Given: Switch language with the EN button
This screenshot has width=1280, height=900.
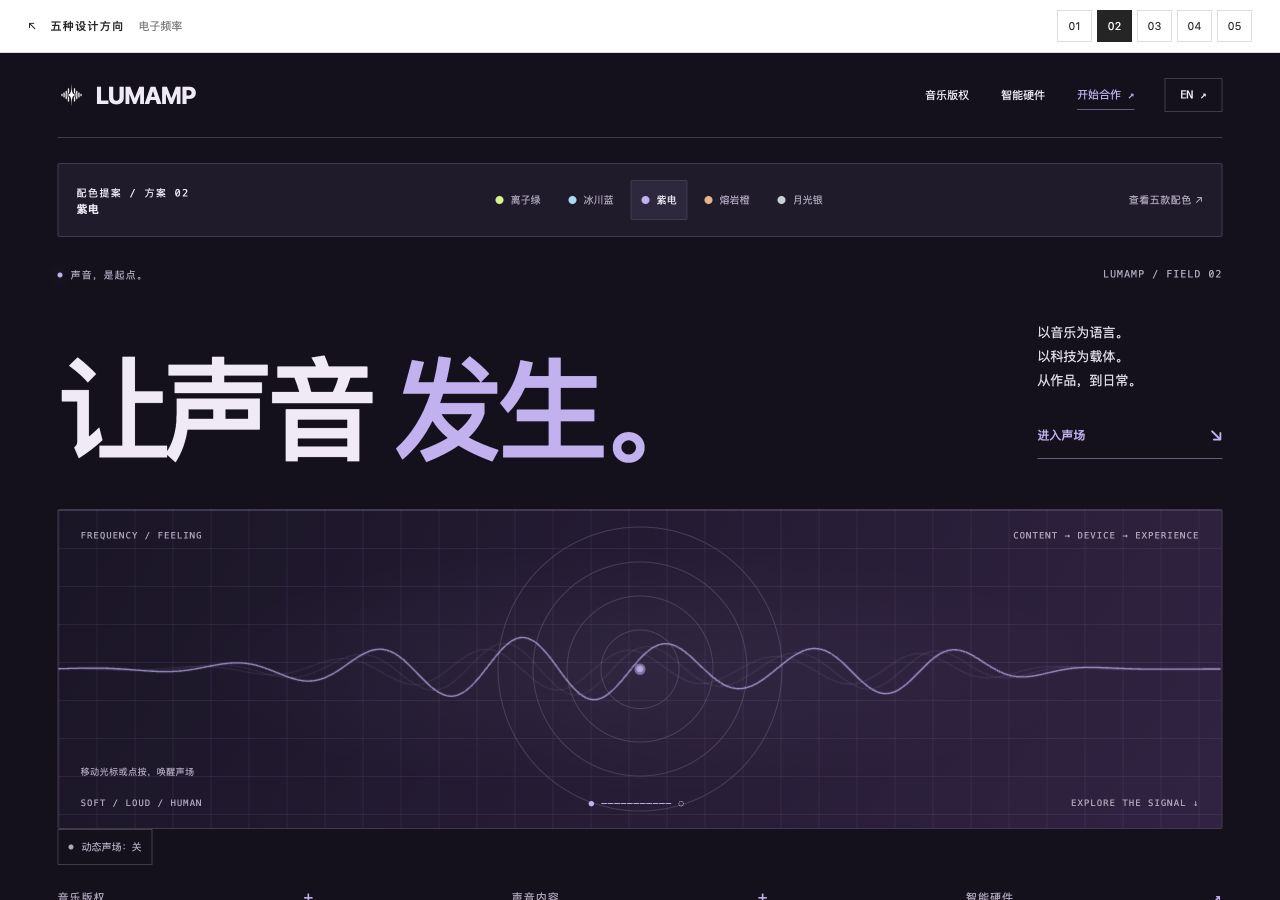Looking at the screenshot, I should [x=1193, y=95].
